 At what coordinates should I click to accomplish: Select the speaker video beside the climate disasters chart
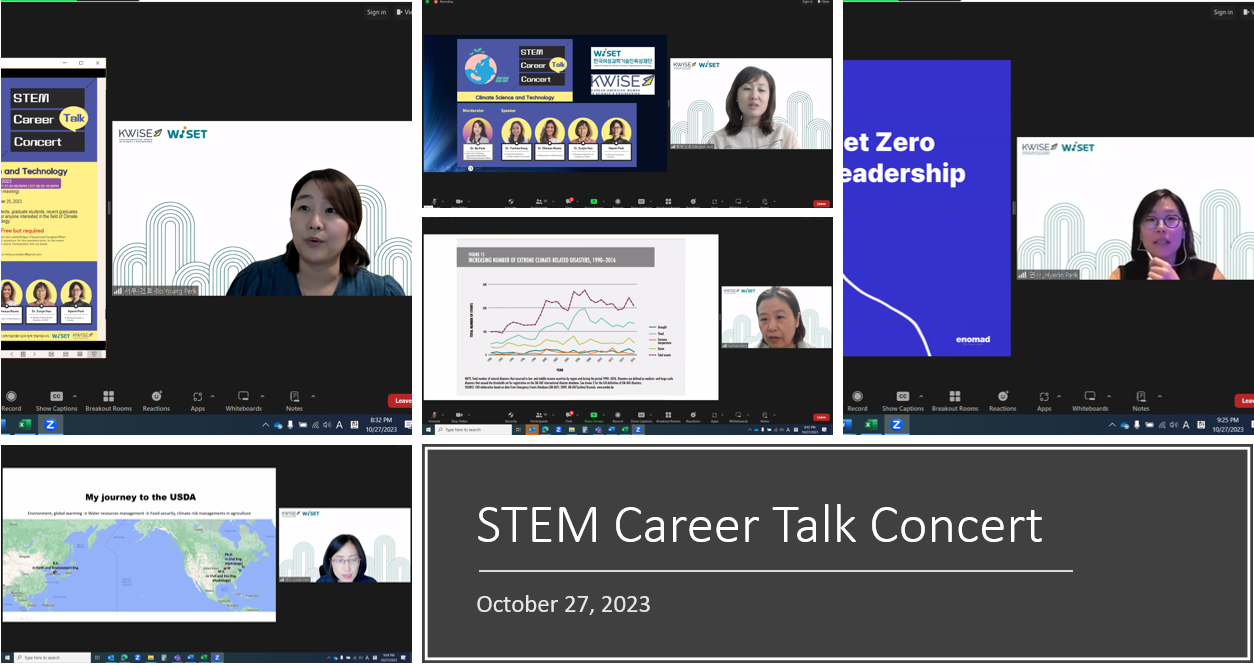point(776,317)
